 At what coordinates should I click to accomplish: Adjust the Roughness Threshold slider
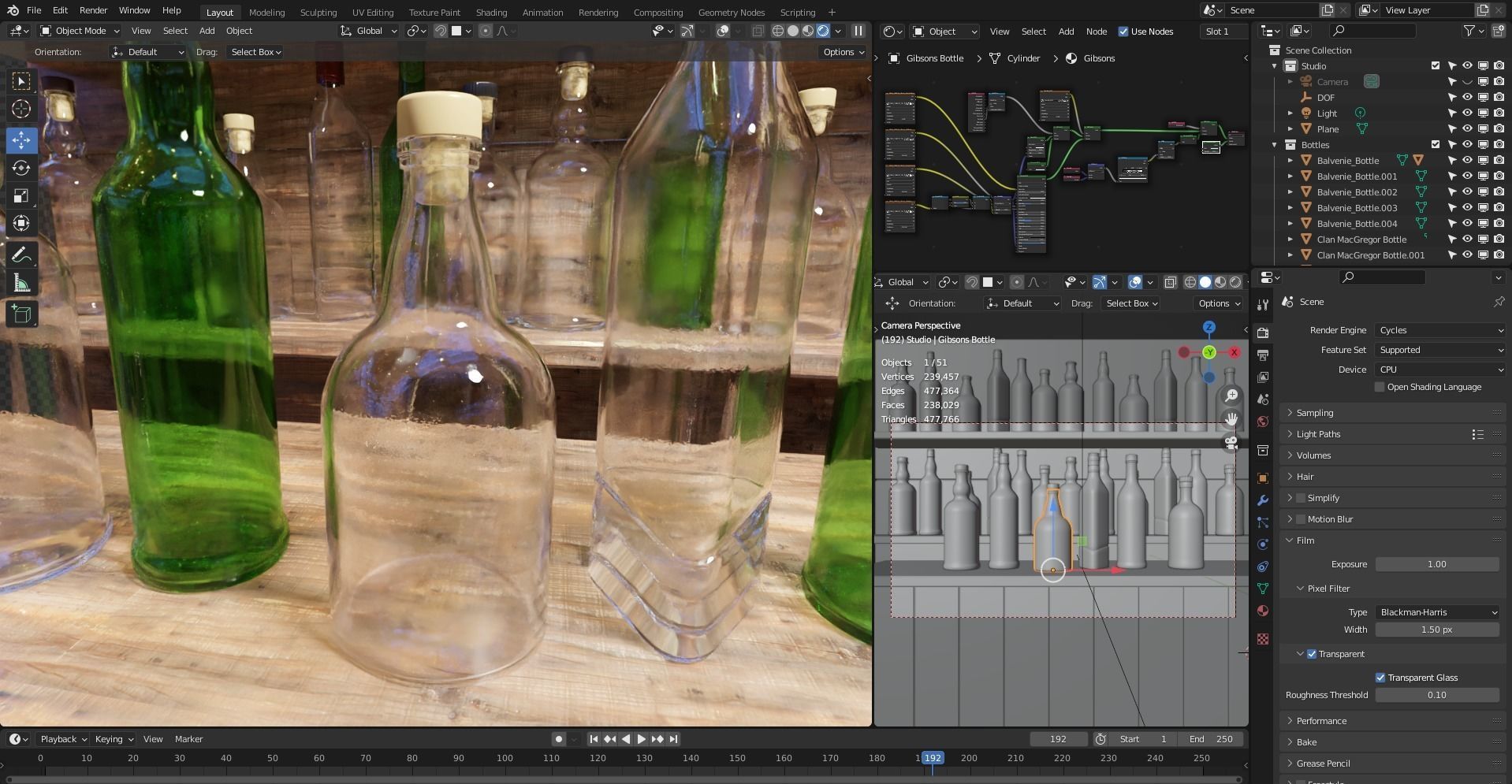(1437, 695)
